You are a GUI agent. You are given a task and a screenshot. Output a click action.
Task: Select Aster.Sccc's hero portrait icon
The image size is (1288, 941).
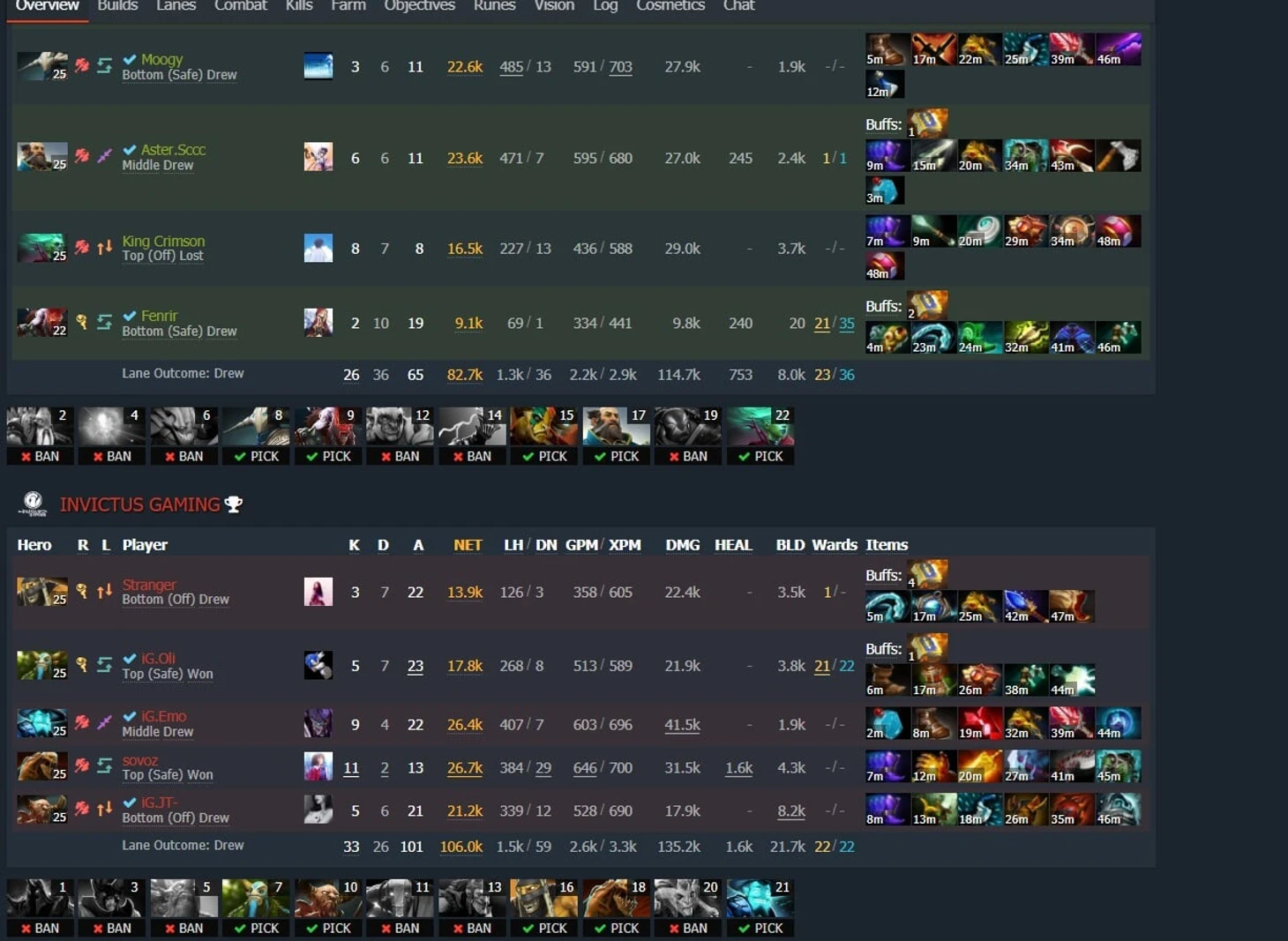click(x=41, y=157)
